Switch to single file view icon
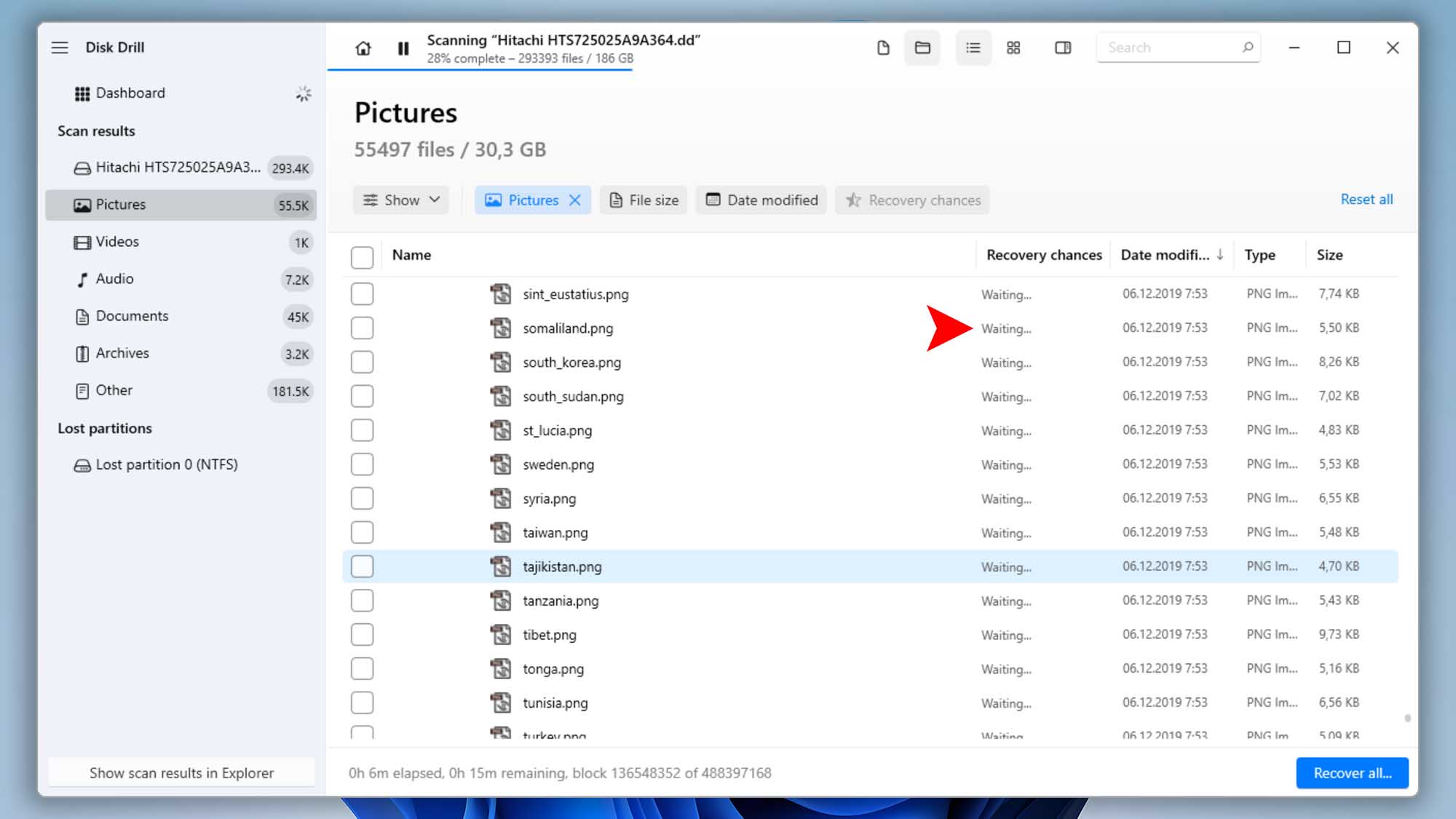Screen dimensions: 1456x819 (x=883, y=48)
